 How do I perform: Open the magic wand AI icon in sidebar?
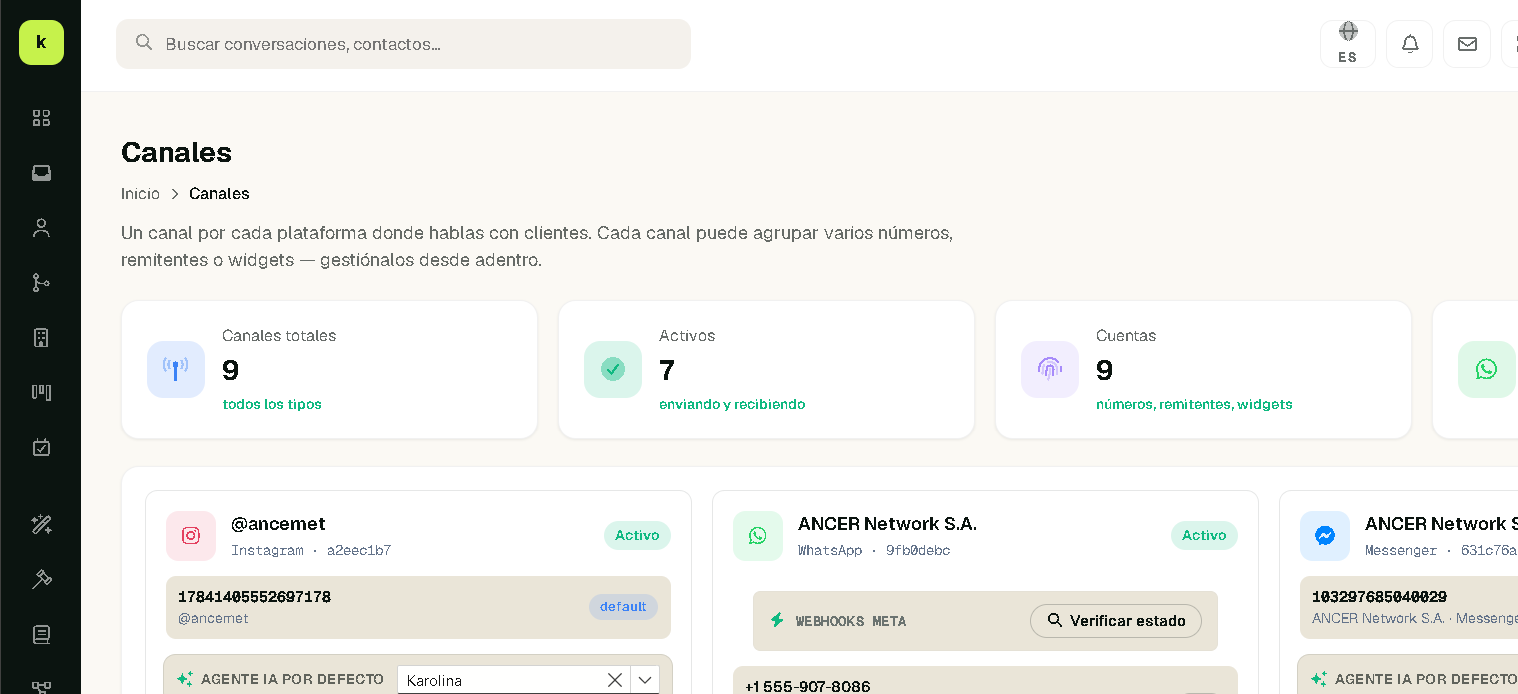41,524
